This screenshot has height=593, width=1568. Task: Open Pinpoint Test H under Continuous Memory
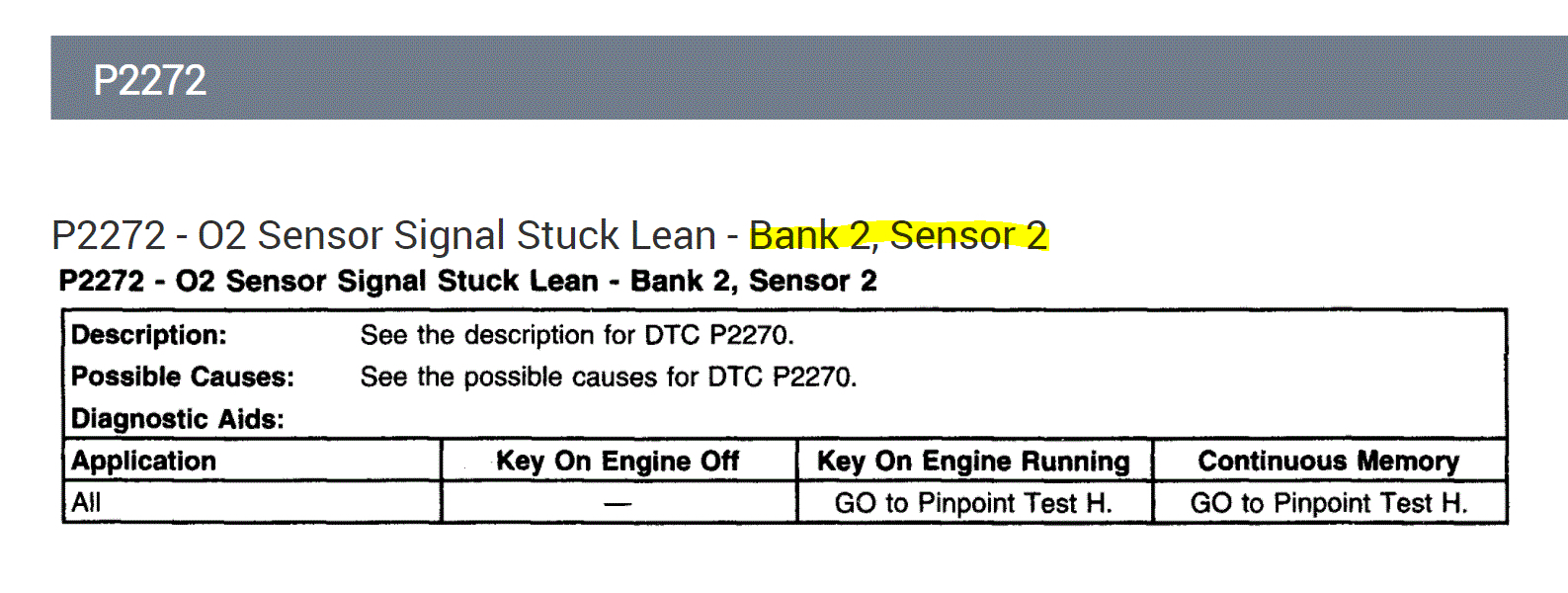click(1328, 503)
